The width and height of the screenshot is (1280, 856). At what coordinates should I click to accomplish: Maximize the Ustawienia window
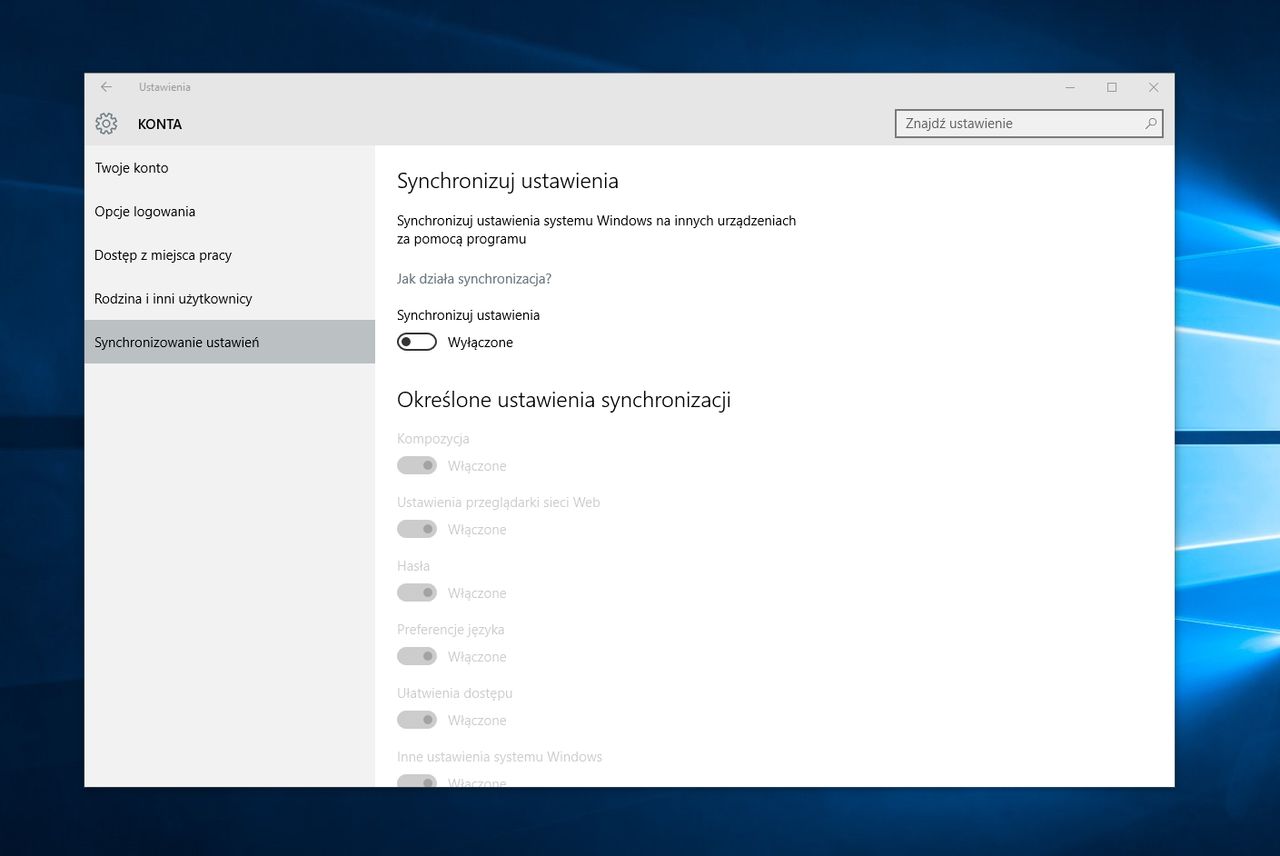1111,87
